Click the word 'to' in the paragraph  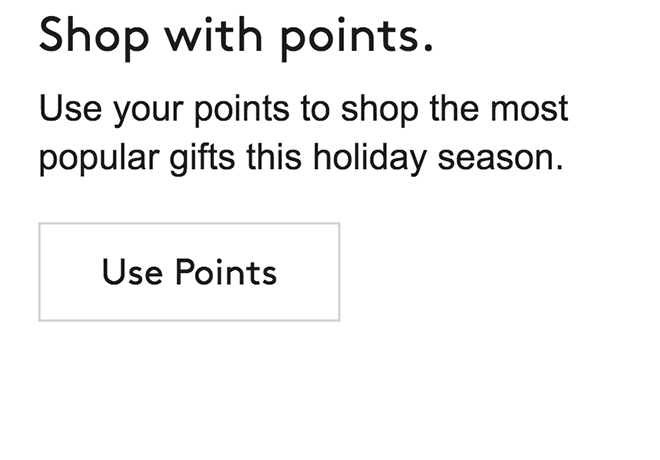[316, 109]
